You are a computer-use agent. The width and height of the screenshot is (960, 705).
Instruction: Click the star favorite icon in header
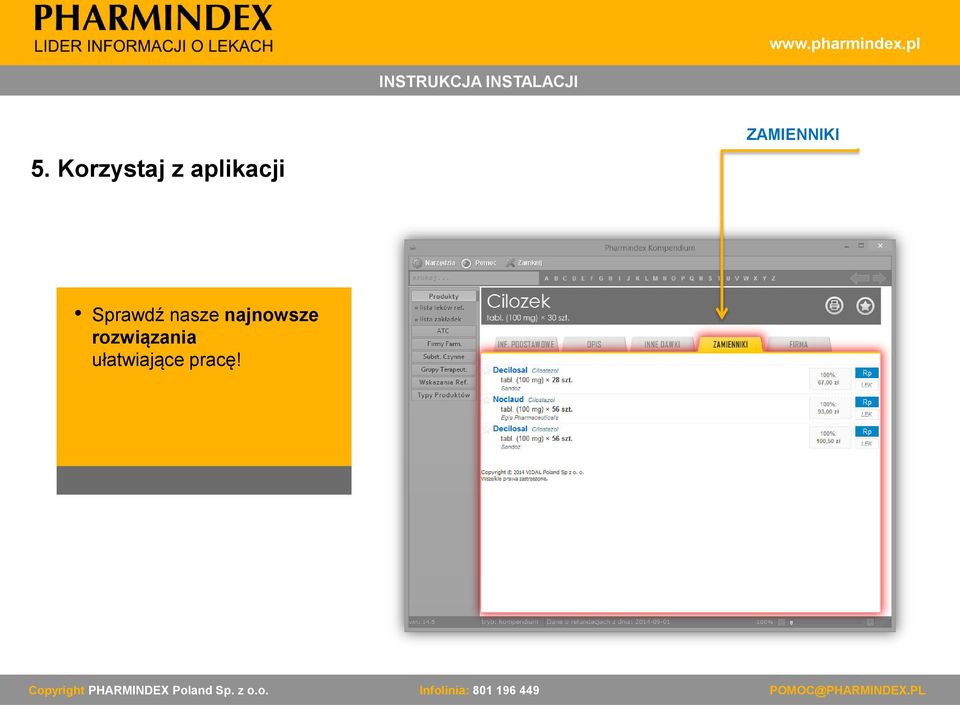[x=865, y=305]
